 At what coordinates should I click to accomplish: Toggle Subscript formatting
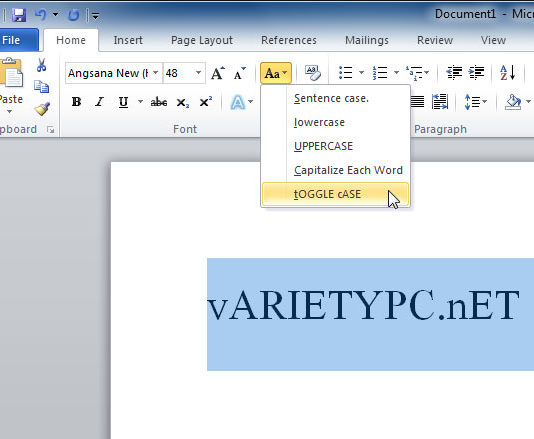click(x=183, y=102)
